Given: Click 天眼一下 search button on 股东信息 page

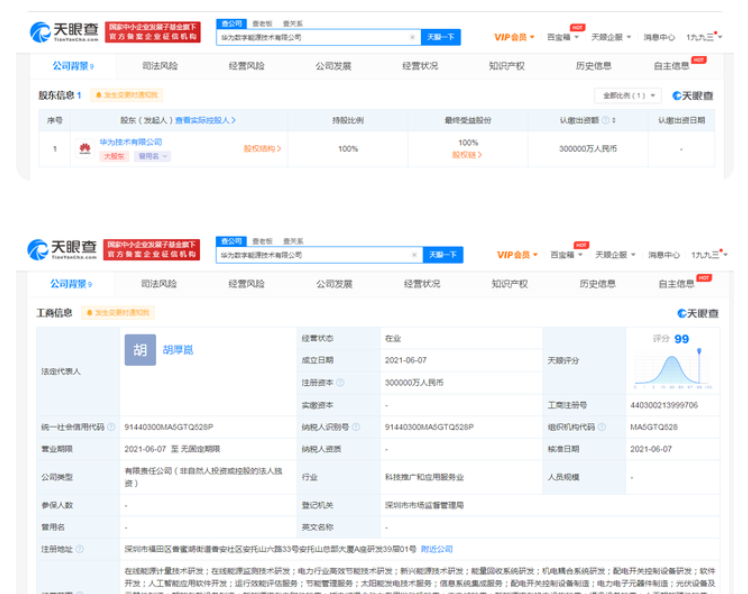Looking at the screenshot, I should point(441,37).
